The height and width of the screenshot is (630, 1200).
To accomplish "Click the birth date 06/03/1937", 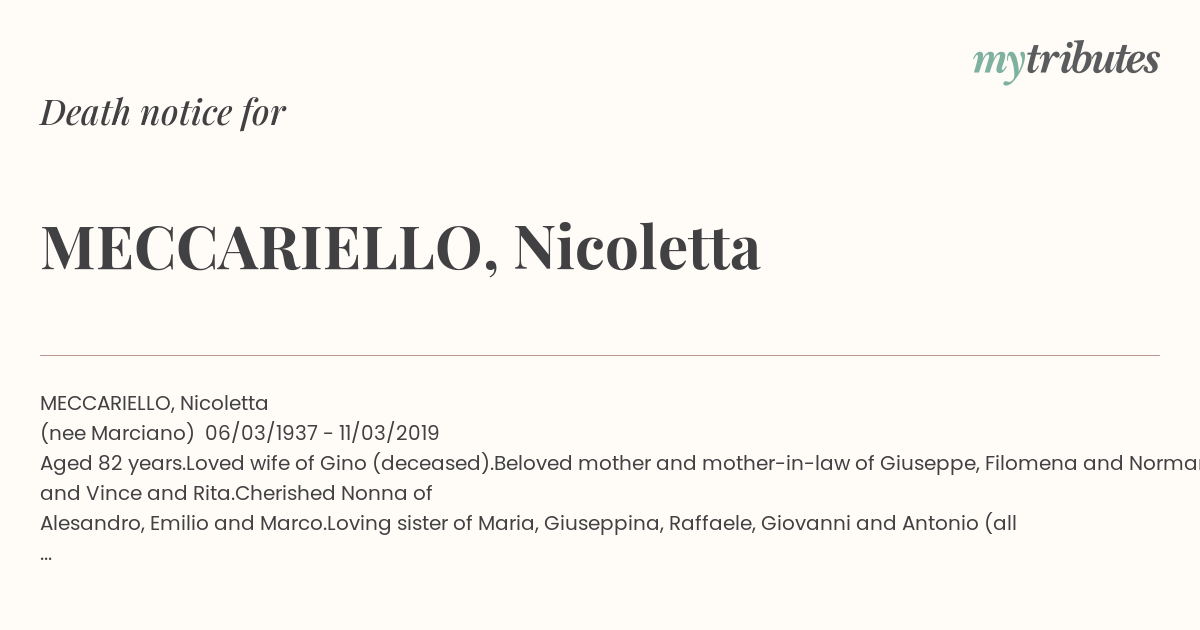I will 262,434.
